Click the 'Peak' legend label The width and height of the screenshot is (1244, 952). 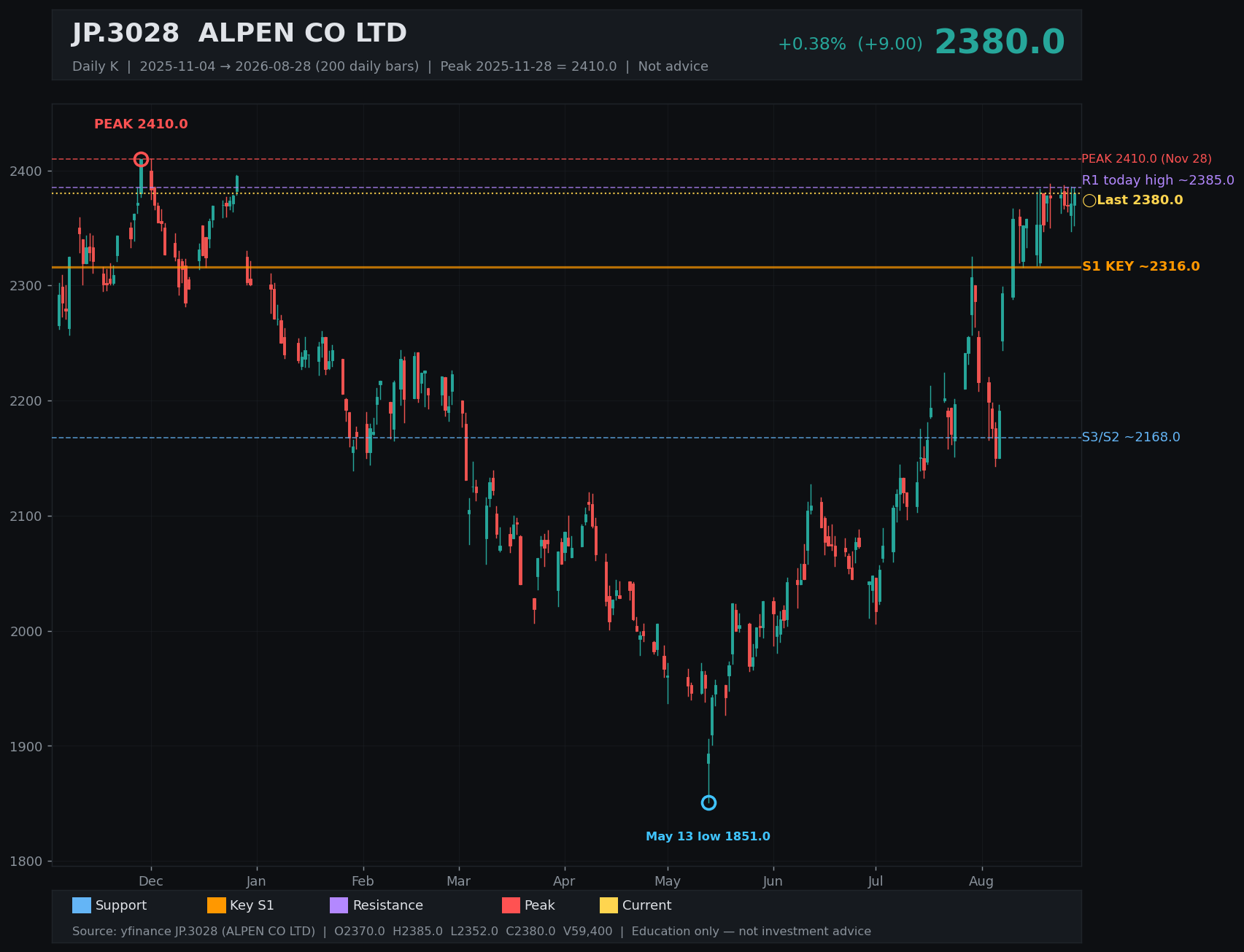[540, 905]
